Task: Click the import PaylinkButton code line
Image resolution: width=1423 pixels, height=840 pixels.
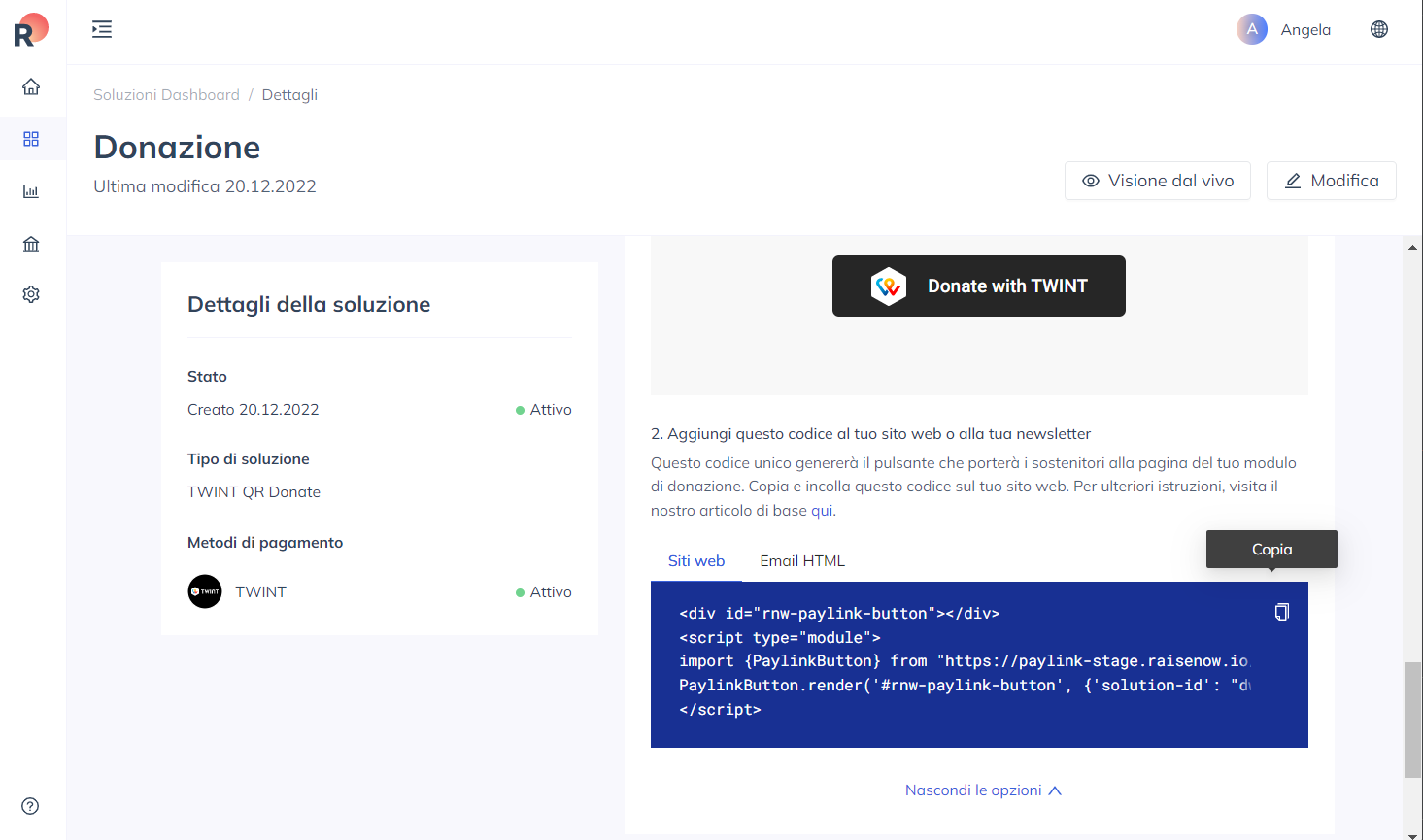Action: (x=966, y=661)
